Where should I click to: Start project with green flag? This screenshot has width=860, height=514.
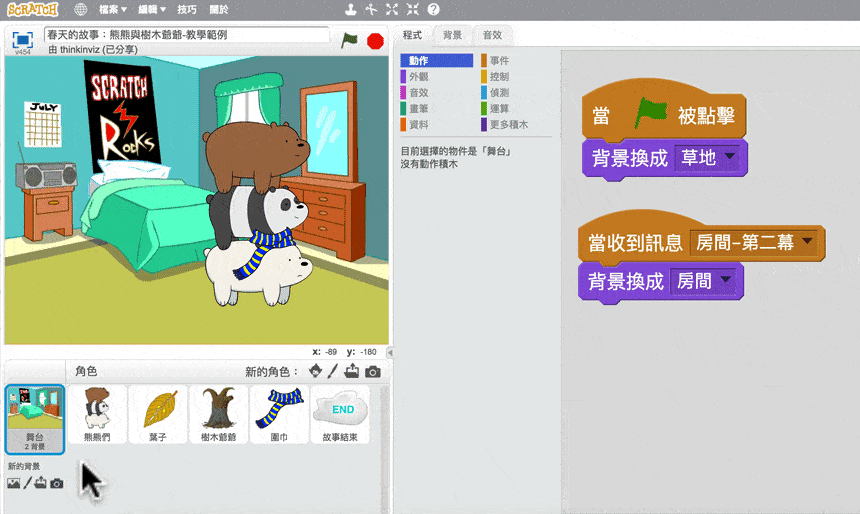pos(349,40)
